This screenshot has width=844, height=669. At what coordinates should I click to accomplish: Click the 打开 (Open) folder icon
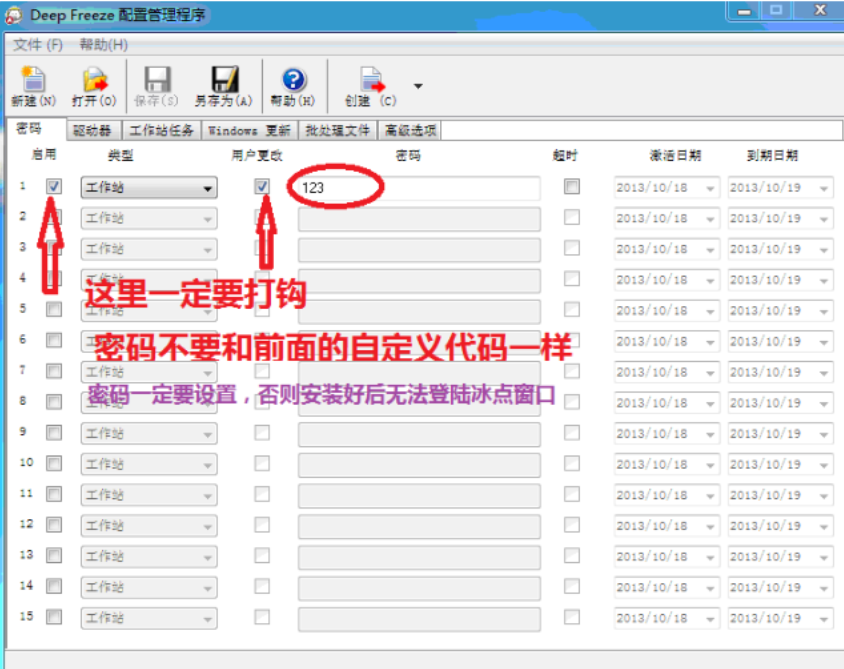94,81
